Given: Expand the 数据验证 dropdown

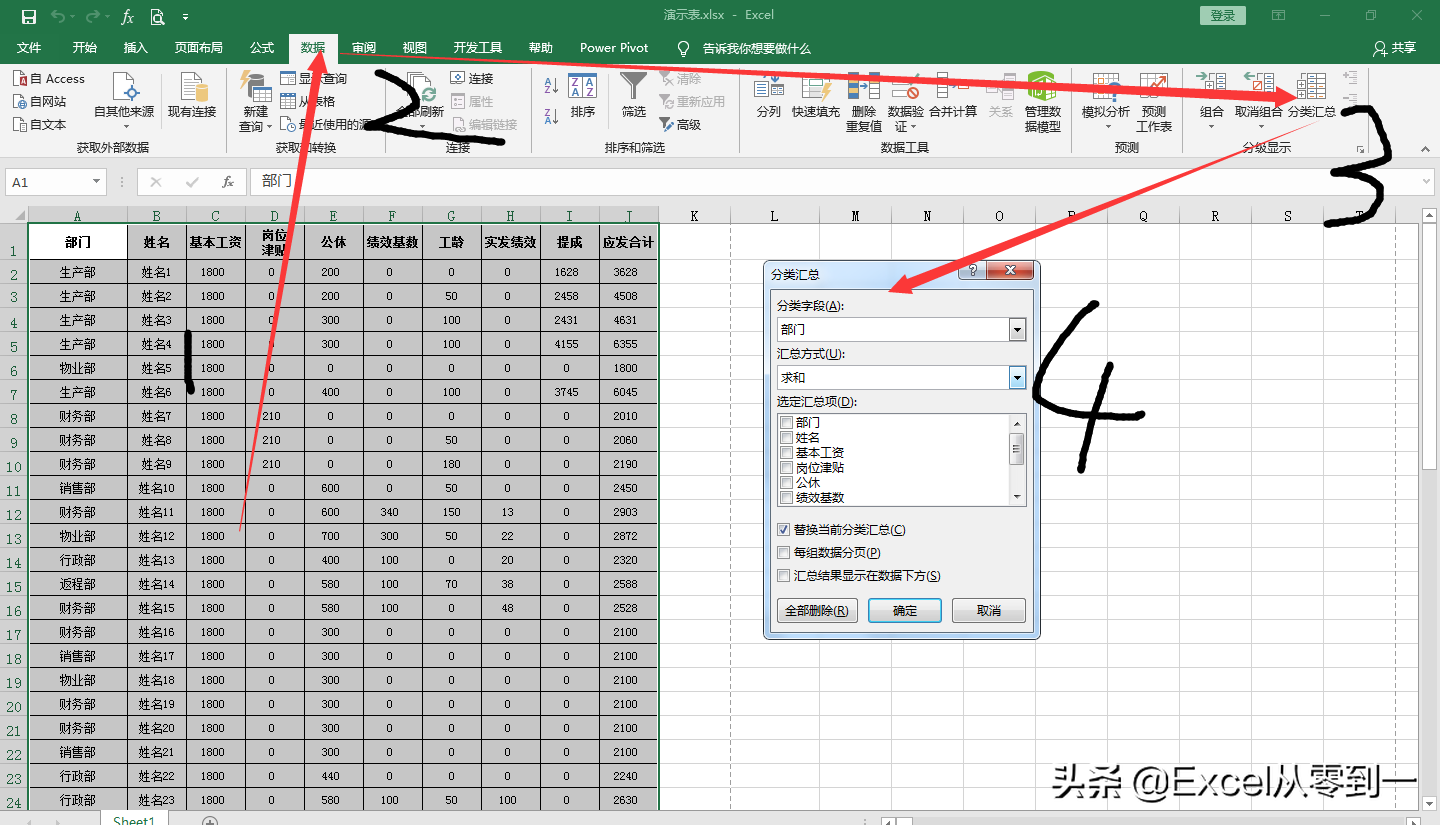Looking at the screenshot, I should coord(914,127).
